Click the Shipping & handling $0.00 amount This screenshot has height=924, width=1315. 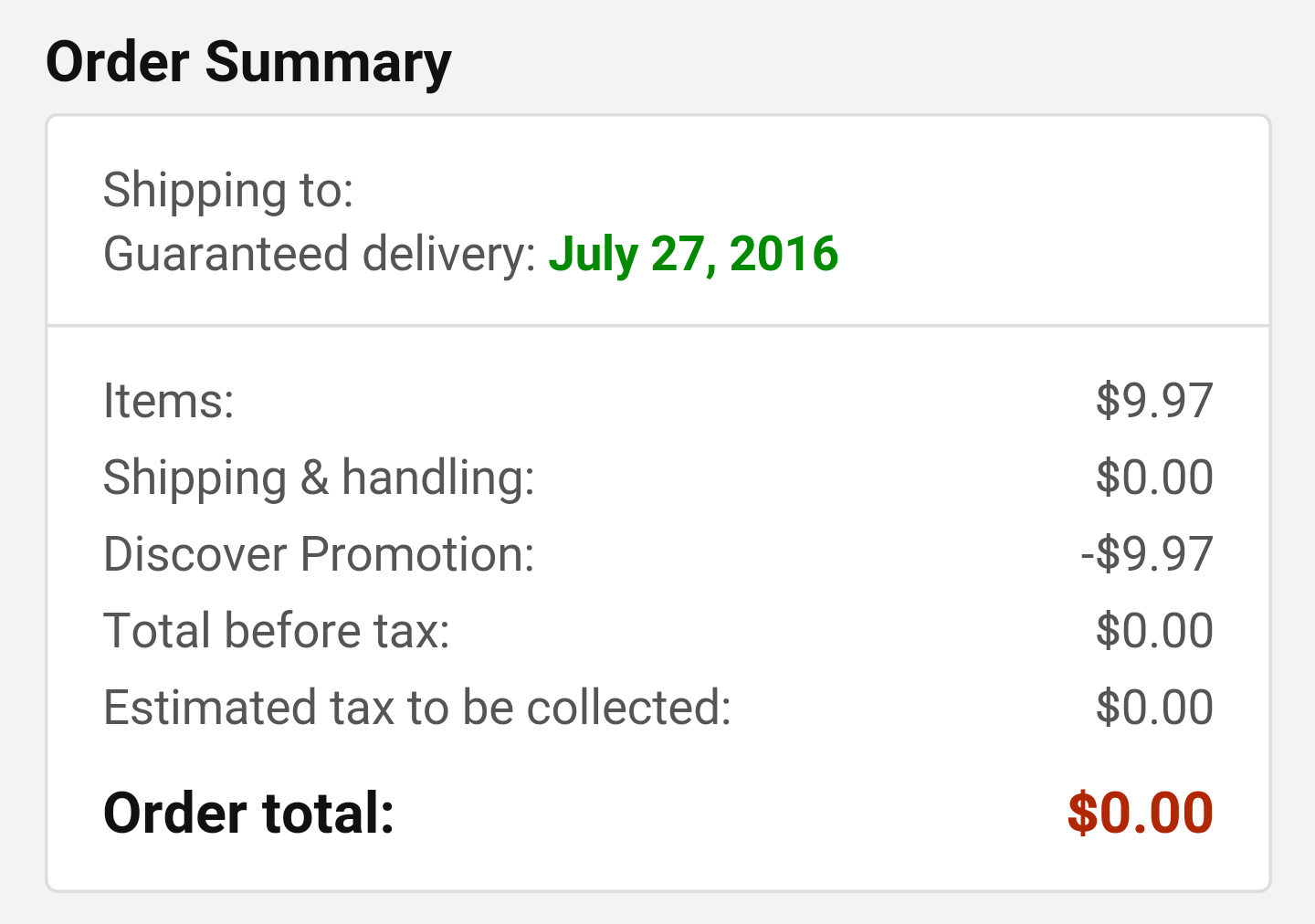[x=1154, y=478]
